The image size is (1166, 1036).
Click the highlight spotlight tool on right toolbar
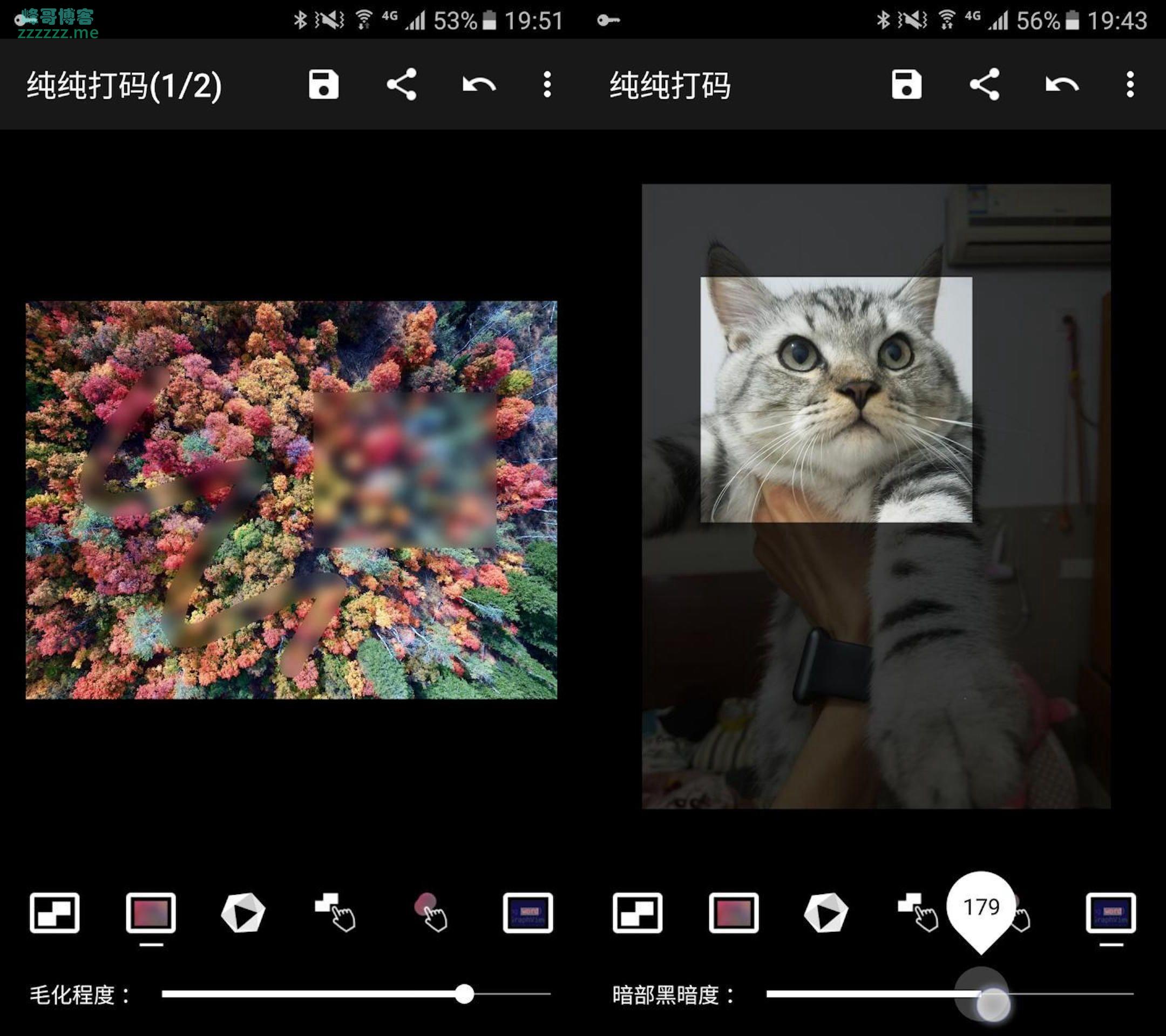pyautogui.click(x=1110, y=913)
